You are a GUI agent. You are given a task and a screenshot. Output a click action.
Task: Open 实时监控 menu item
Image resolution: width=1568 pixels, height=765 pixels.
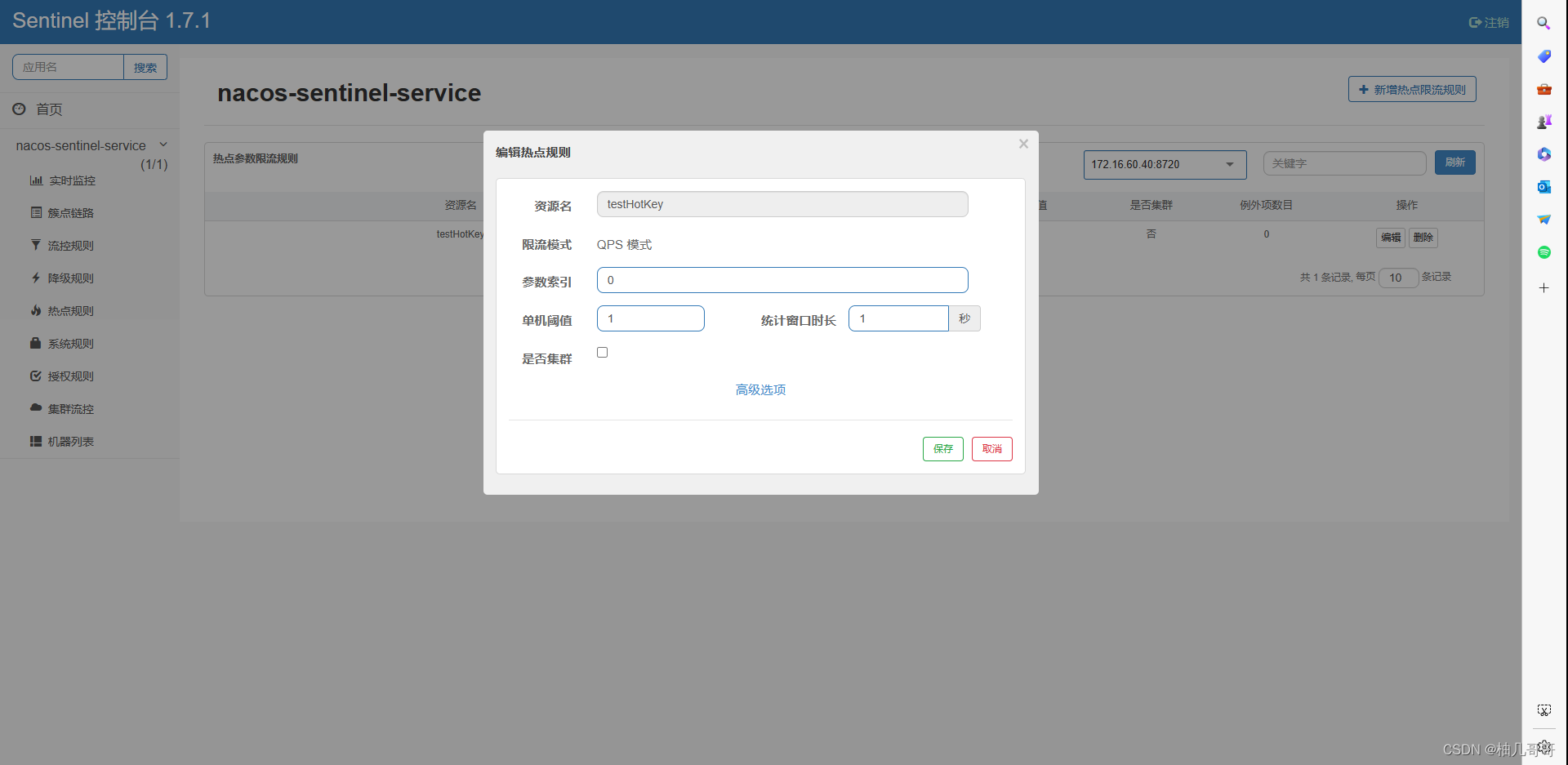(72, 180)
